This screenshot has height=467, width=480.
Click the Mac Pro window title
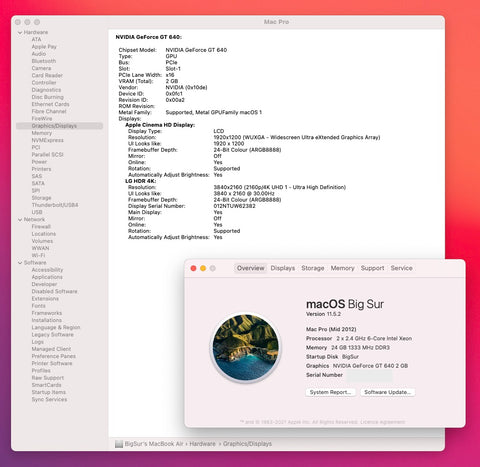pos(276,22)
